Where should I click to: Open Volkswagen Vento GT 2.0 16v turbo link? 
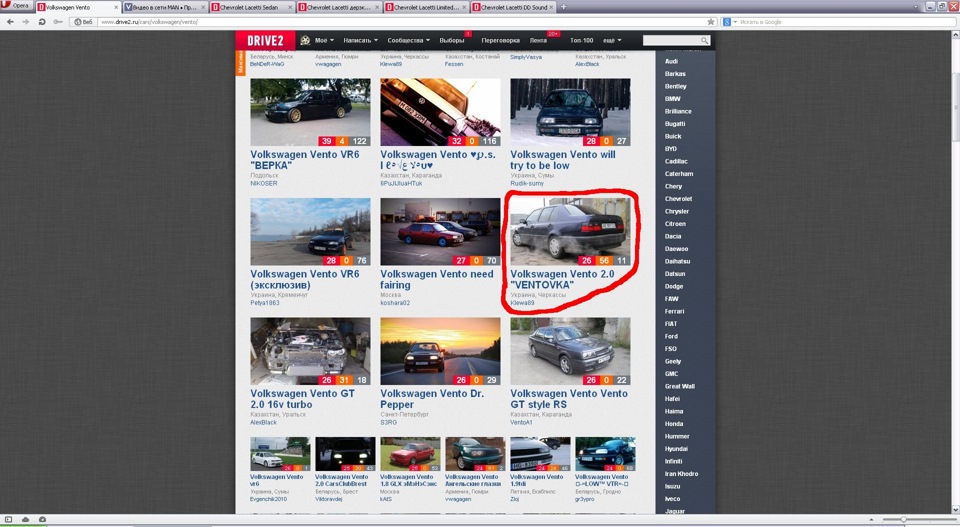tap(302, 398)
